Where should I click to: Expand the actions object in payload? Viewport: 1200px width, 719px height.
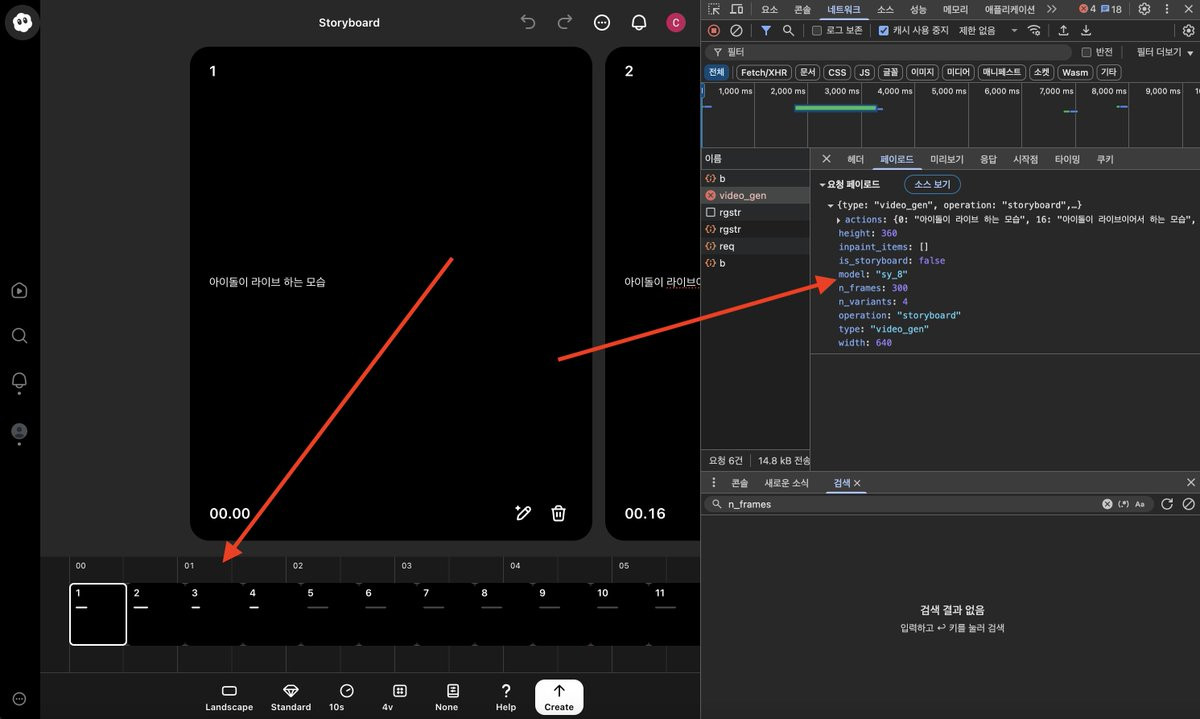839,219
